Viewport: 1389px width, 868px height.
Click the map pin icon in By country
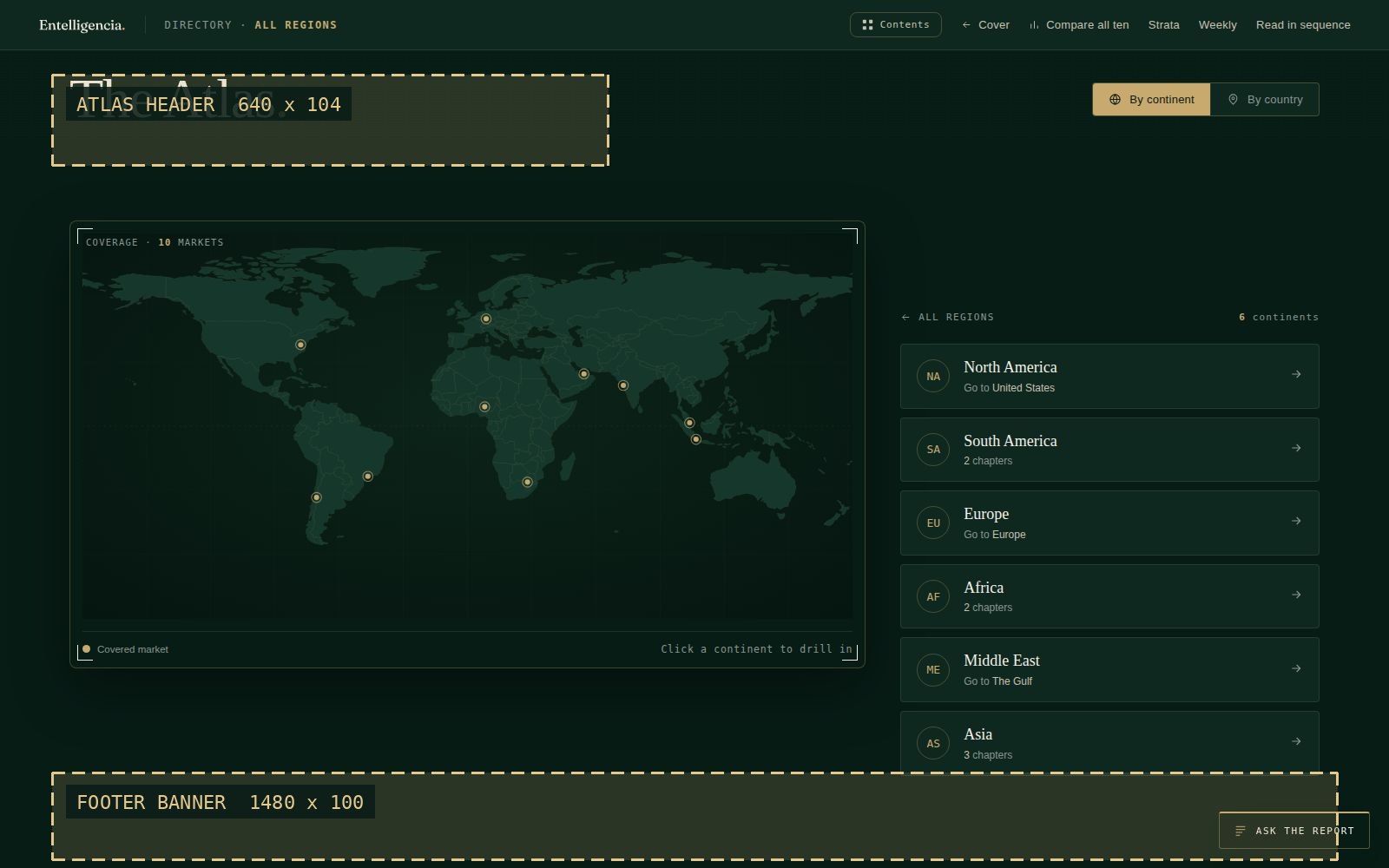(1233, 100)
